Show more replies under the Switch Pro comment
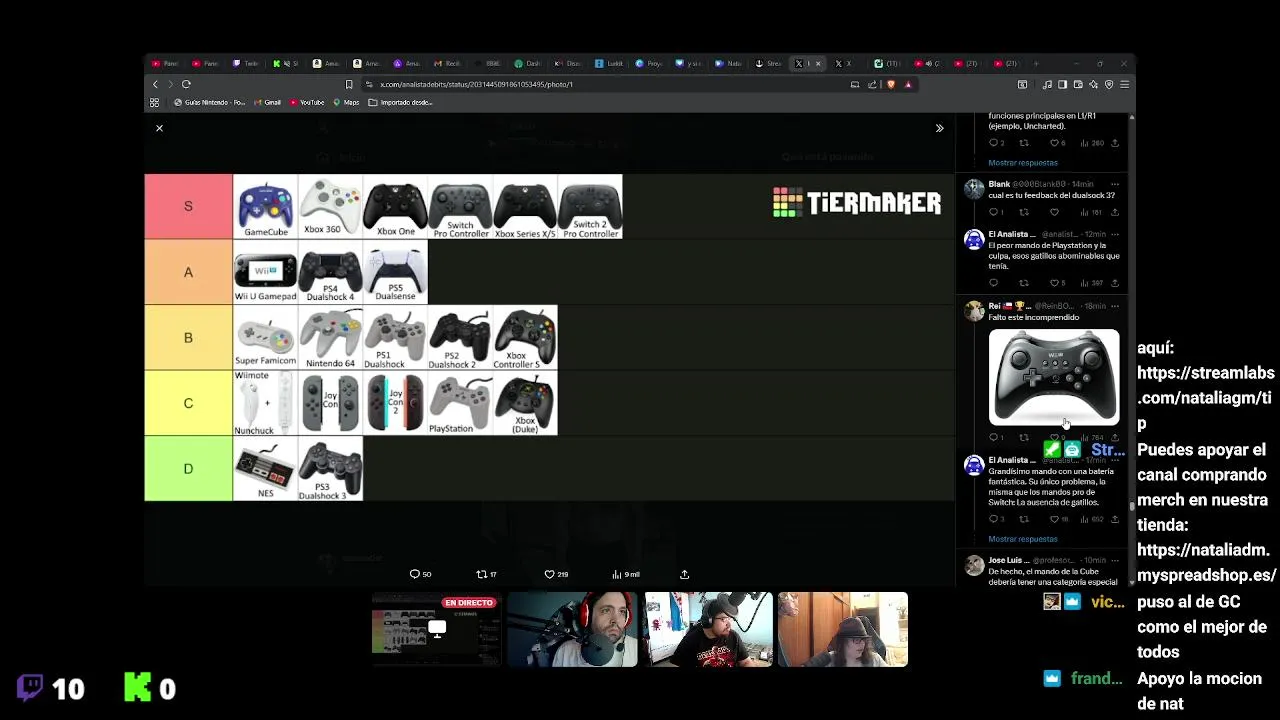 tap(1022, 539)
